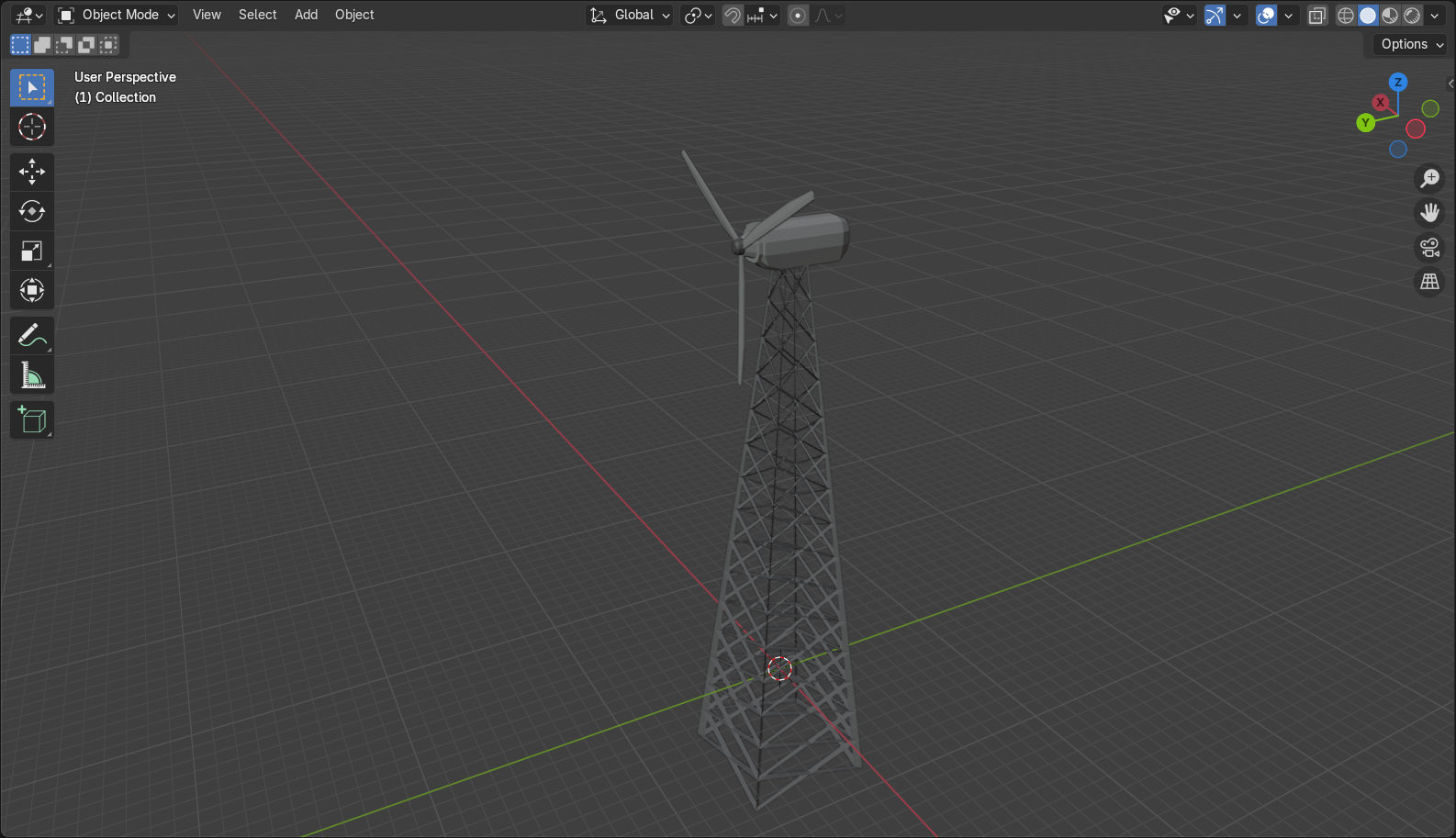Click the unlabeled red negative X gizmo circle

[x=1416, y=129]
